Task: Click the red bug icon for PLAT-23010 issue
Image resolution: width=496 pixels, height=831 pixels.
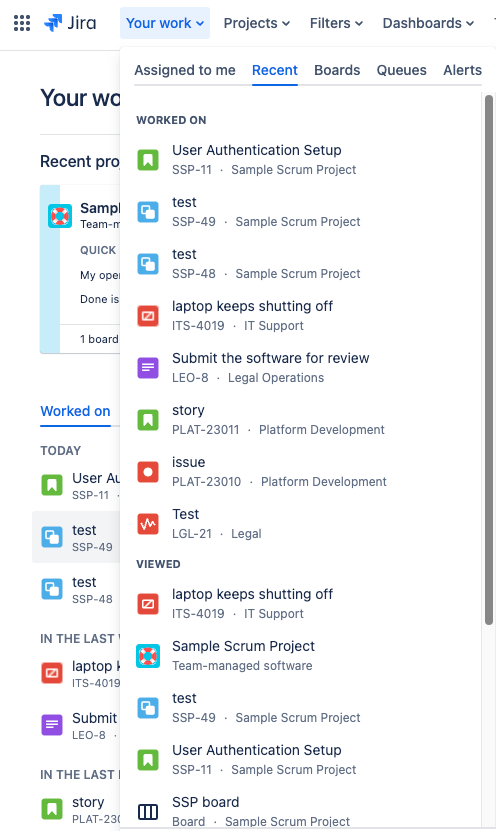Action: point(148,472)
